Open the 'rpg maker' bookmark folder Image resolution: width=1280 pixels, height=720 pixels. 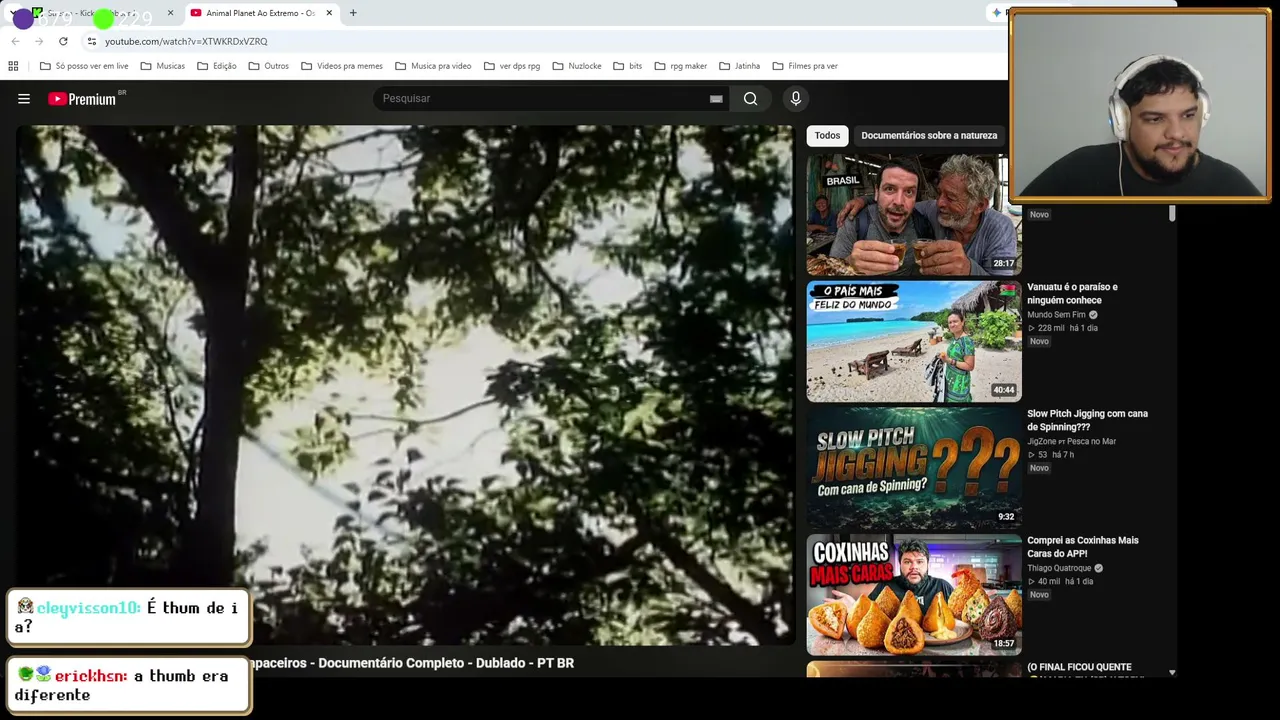point(680,66)
